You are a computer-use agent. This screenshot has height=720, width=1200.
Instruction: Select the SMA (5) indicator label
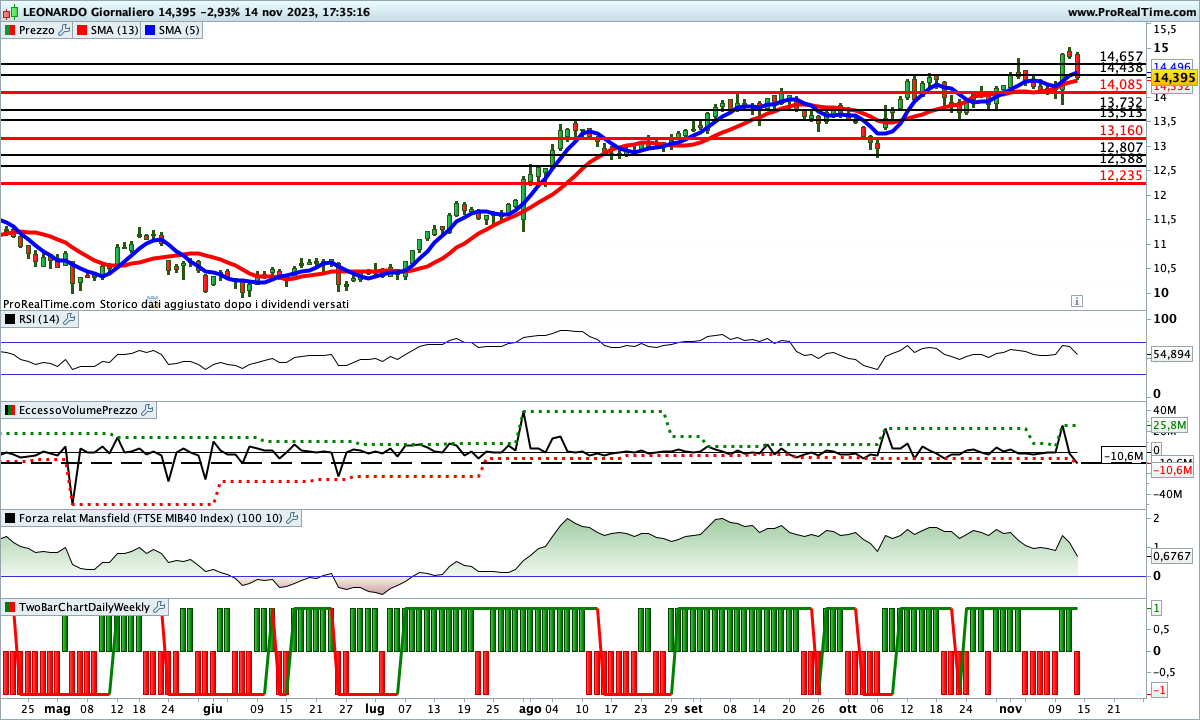point(181,30)
